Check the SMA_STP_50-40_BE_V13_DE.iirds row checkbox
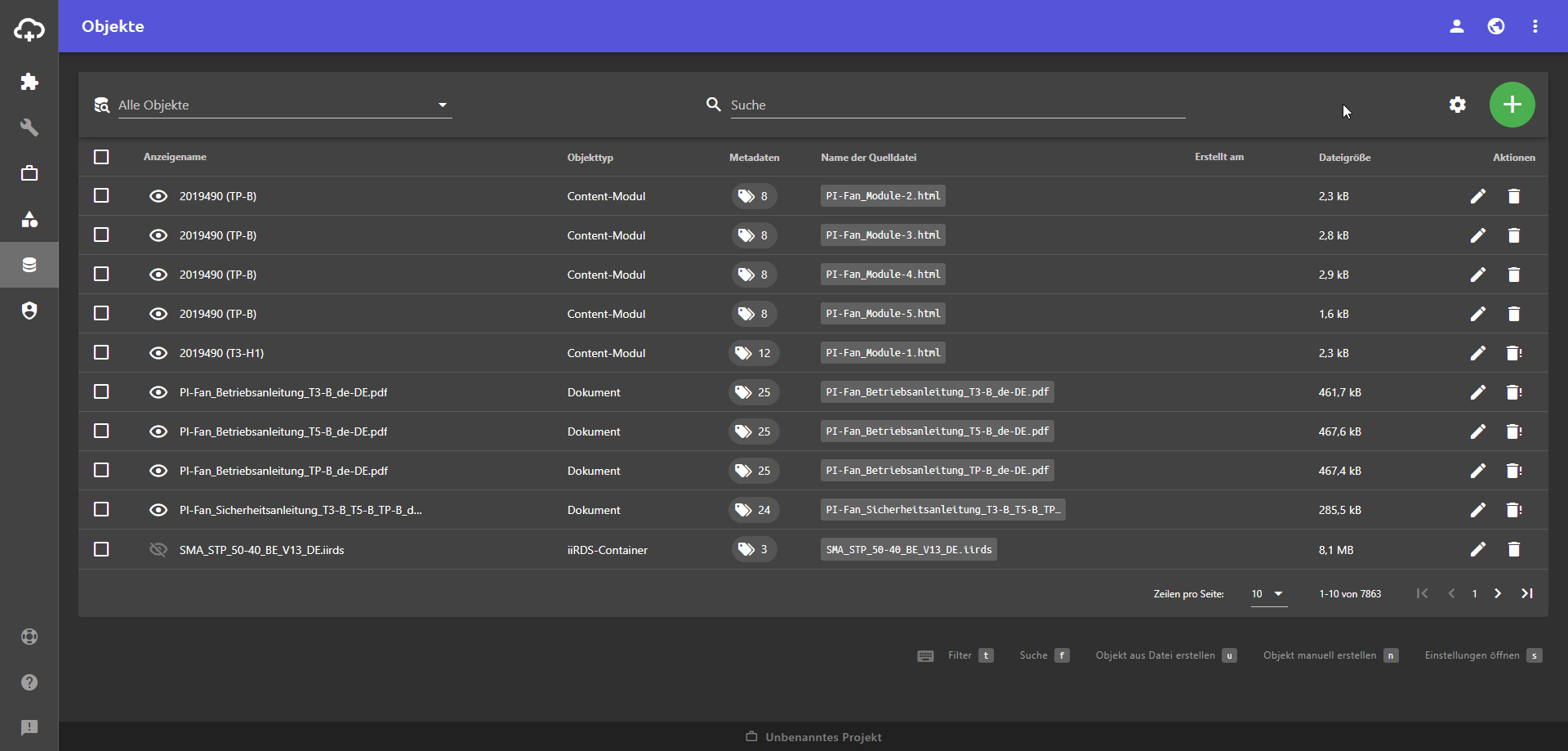1568x751 pixels. coord(101,549)
